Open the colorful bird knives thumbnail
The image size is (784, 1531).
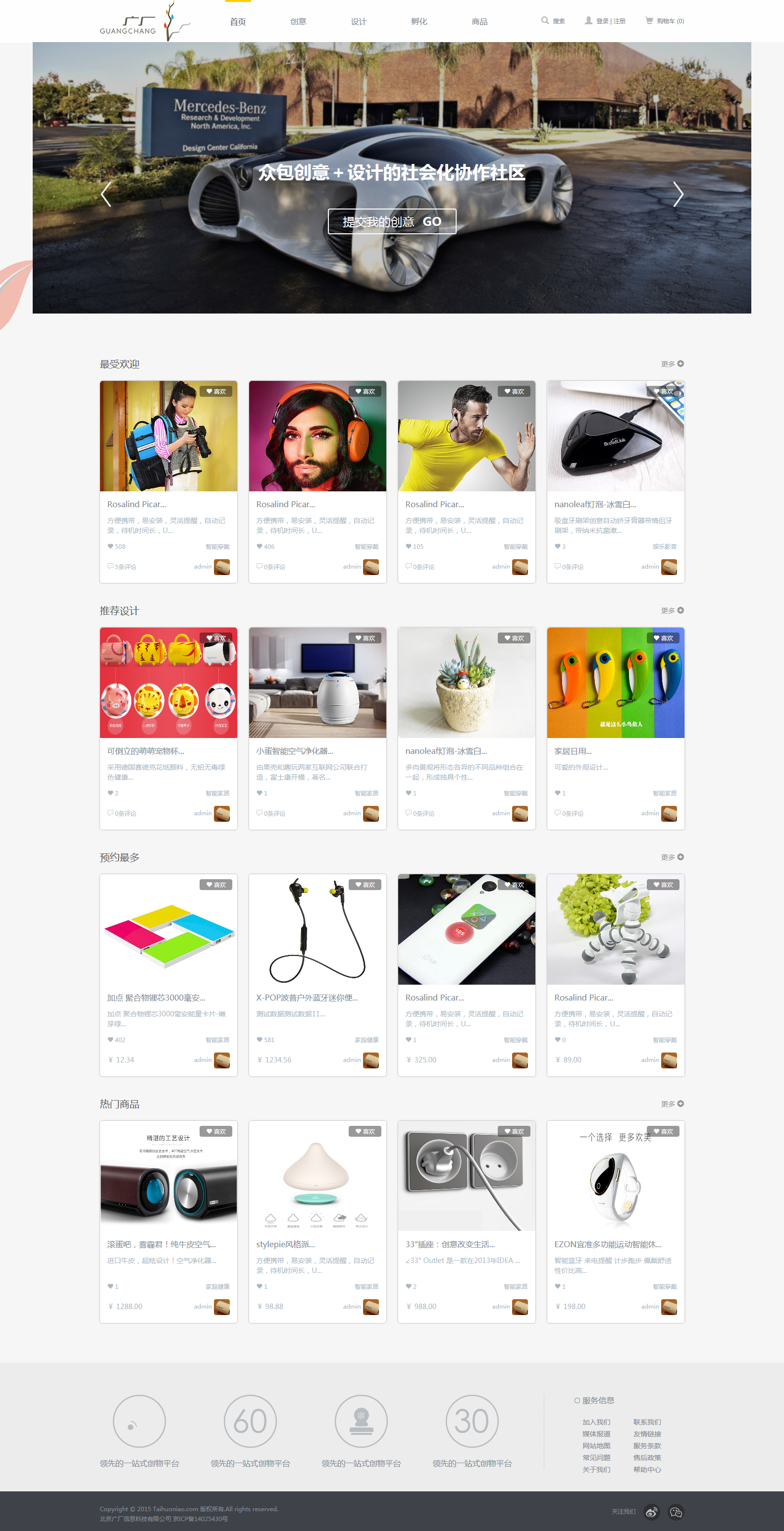pos(615,683)
